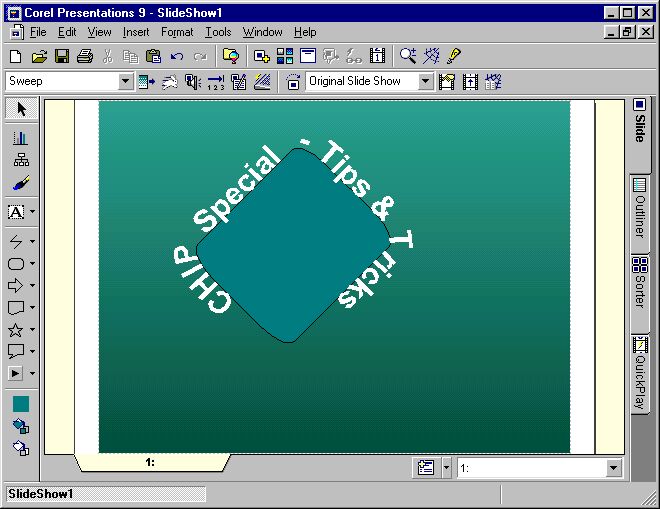
Task: Paste with the clipboard icon
Action: point(153,56)
